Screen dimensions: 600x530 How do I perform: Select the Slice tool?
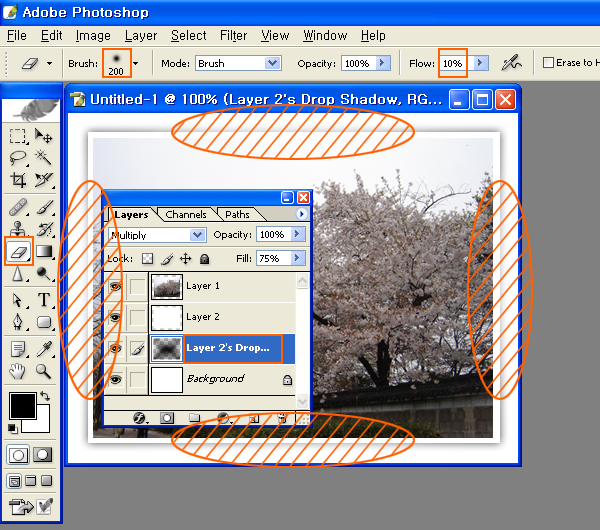tap(43, 179)
